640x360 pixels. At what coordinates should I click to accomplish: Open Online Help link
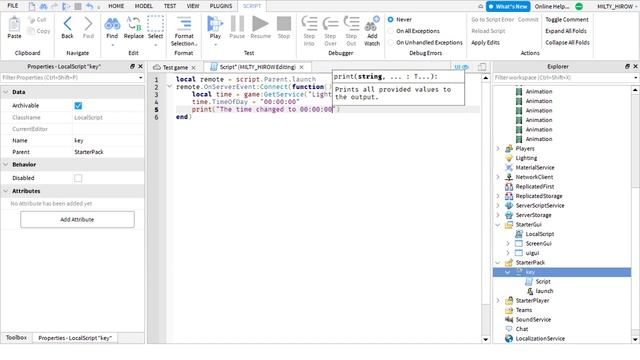552,7
